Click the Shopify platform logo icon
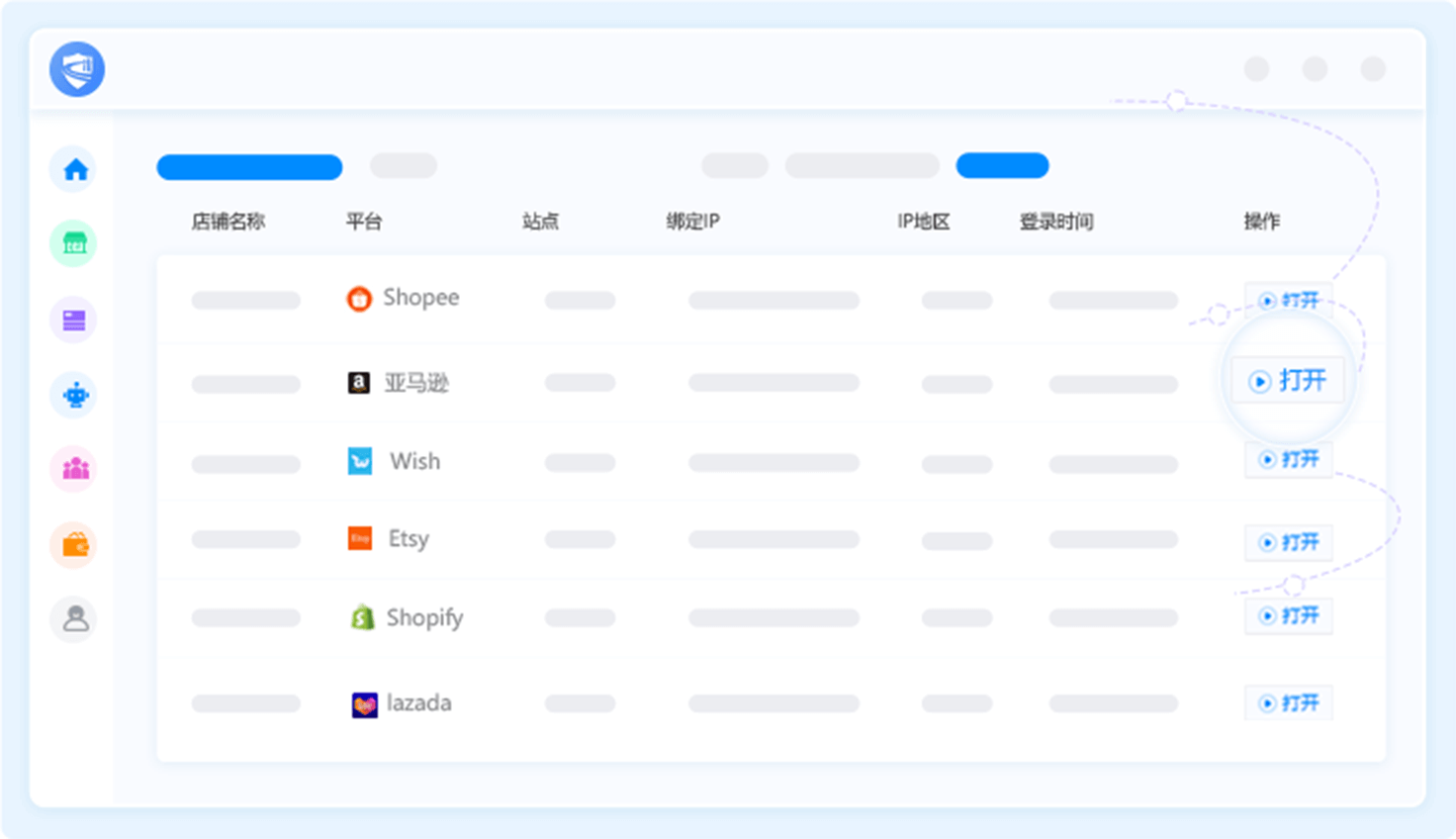 pos(362,617)
